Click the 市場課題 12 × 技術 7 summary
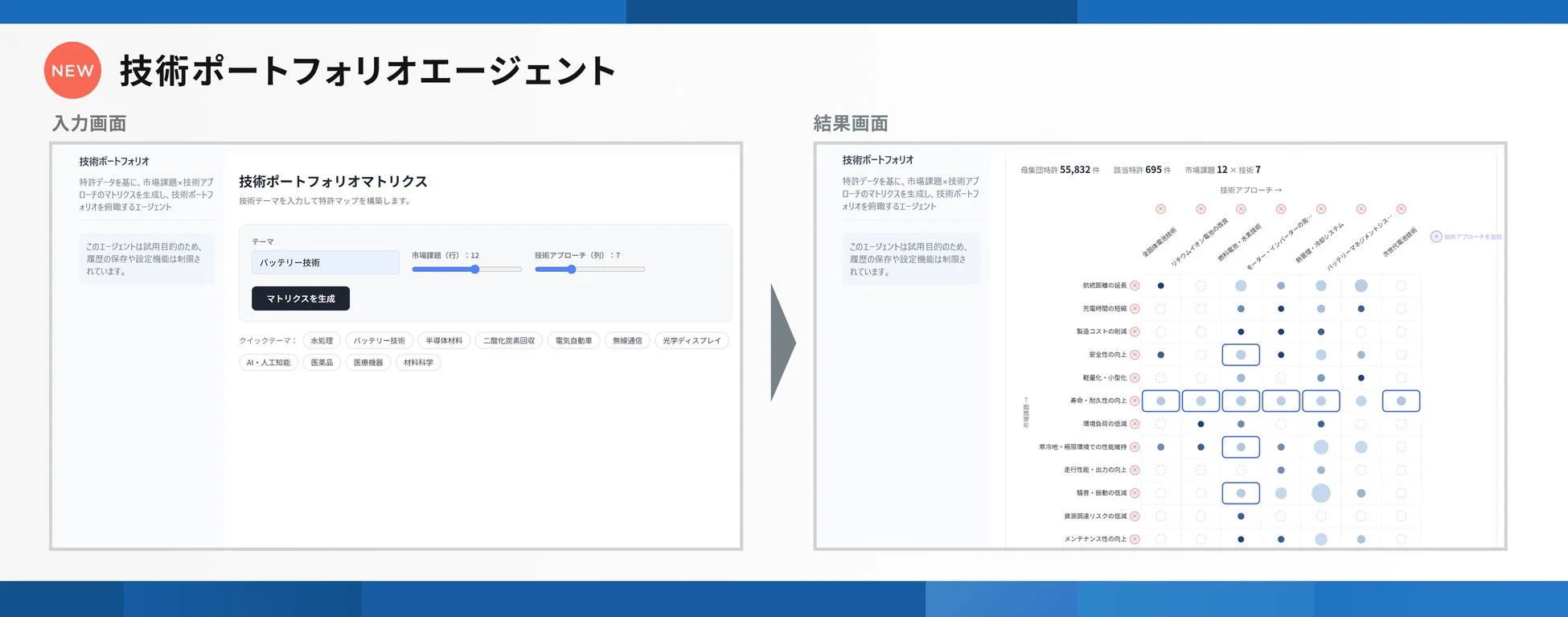Image resolution: width=1568 pixels, height=617 pixels. [1222, 170]
